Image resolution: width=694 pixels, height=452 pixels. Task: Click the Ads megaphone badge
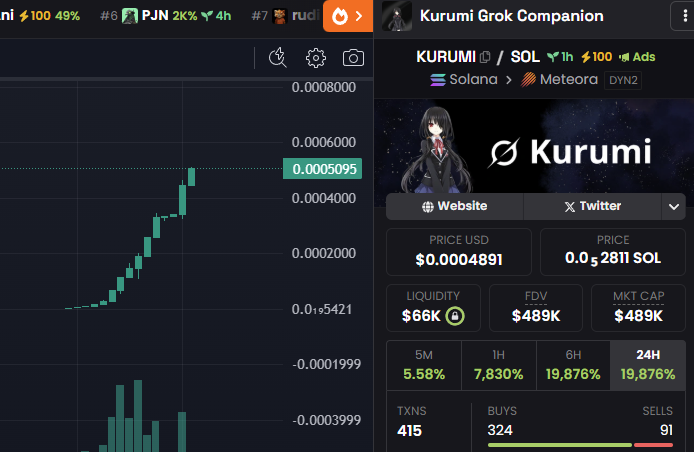click(x=637, y=57)
